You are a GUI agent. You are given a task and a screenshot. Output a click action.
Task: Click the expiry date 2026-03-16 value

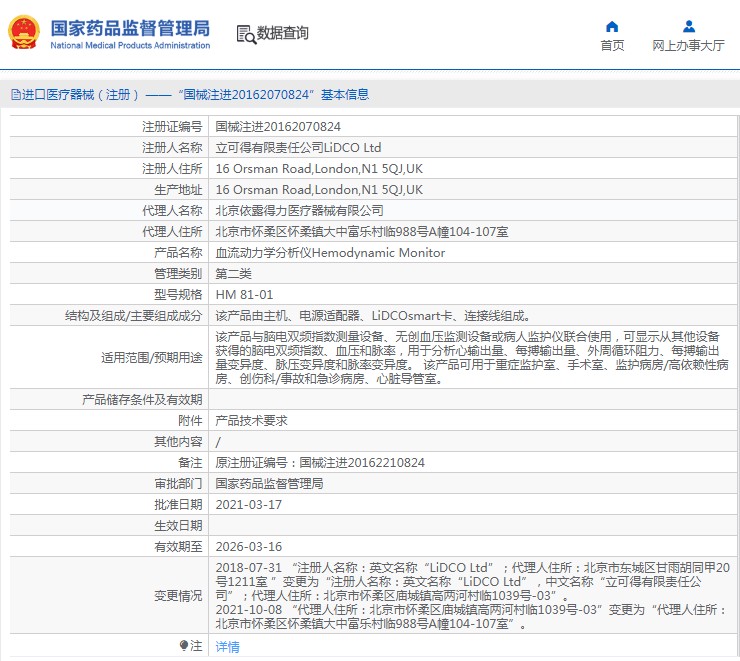pos(249,546)
